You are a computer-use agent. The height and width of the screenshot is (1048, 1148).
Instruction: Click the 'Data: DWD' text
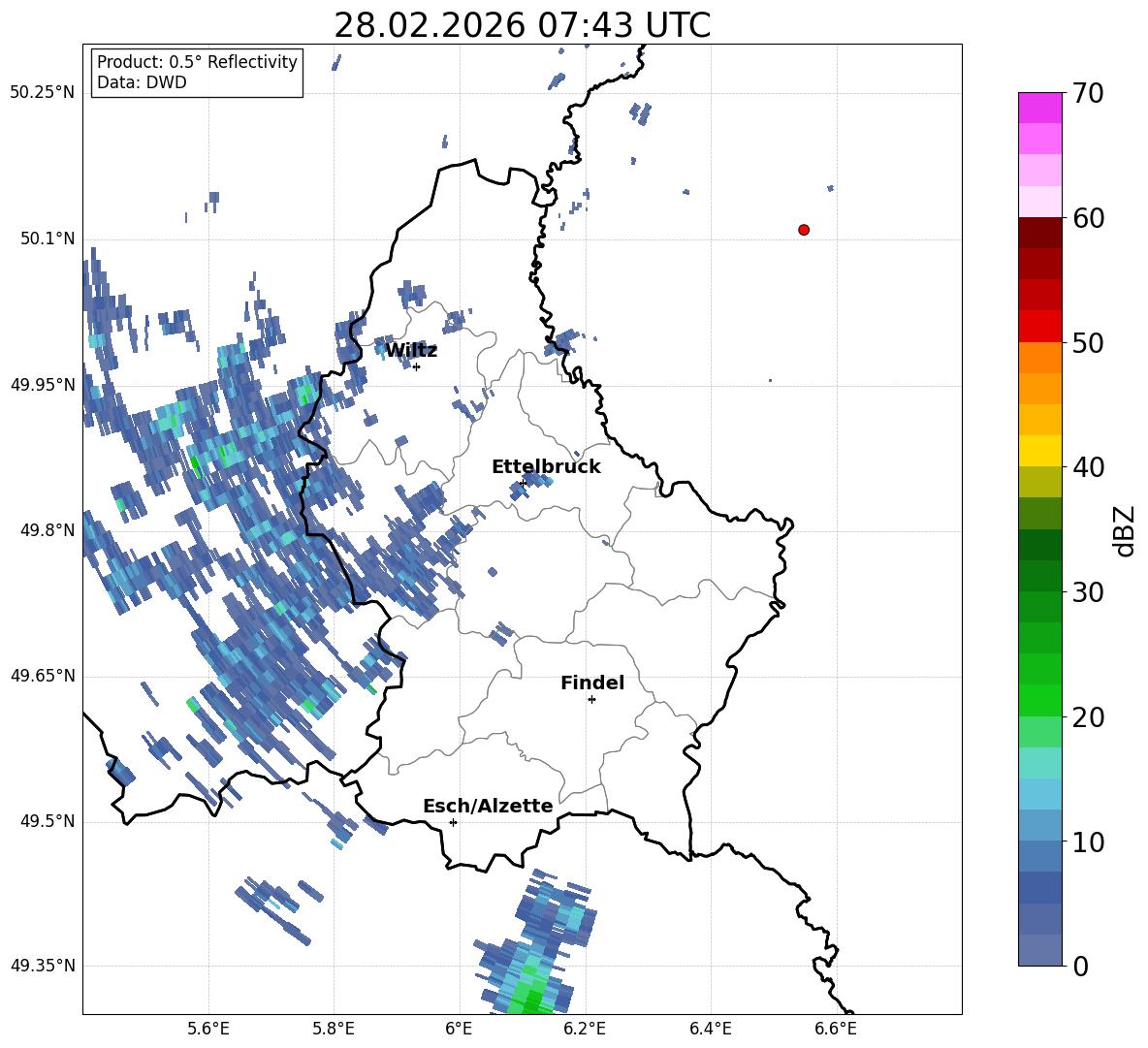[142, 82]
